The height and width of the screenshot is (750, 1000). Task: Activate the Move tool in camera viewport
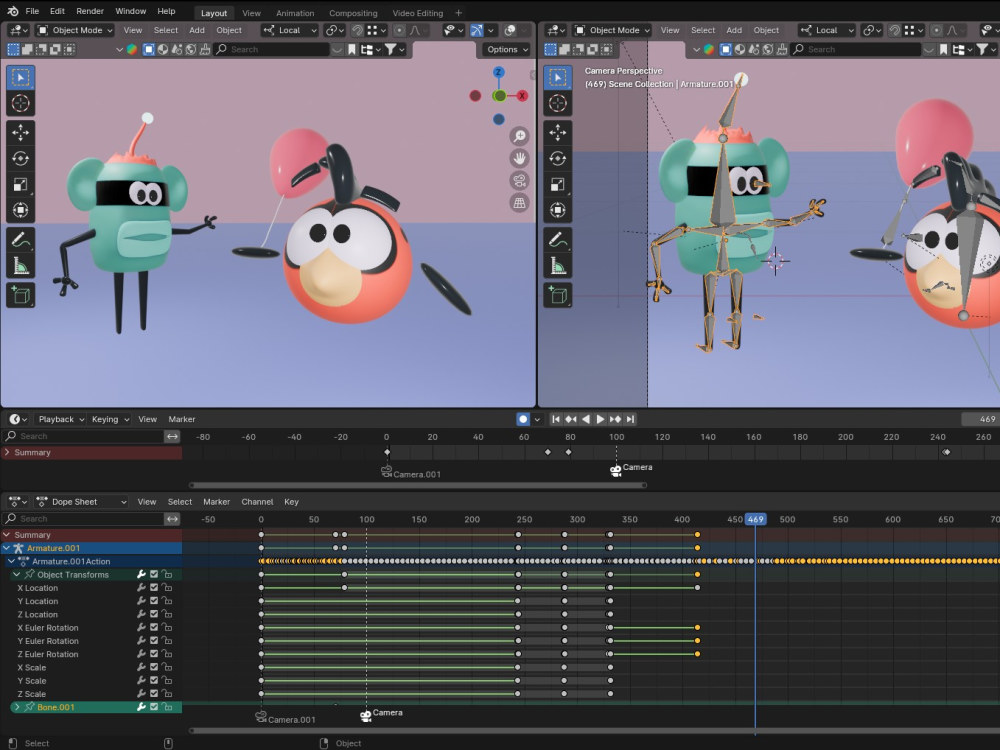558,132
